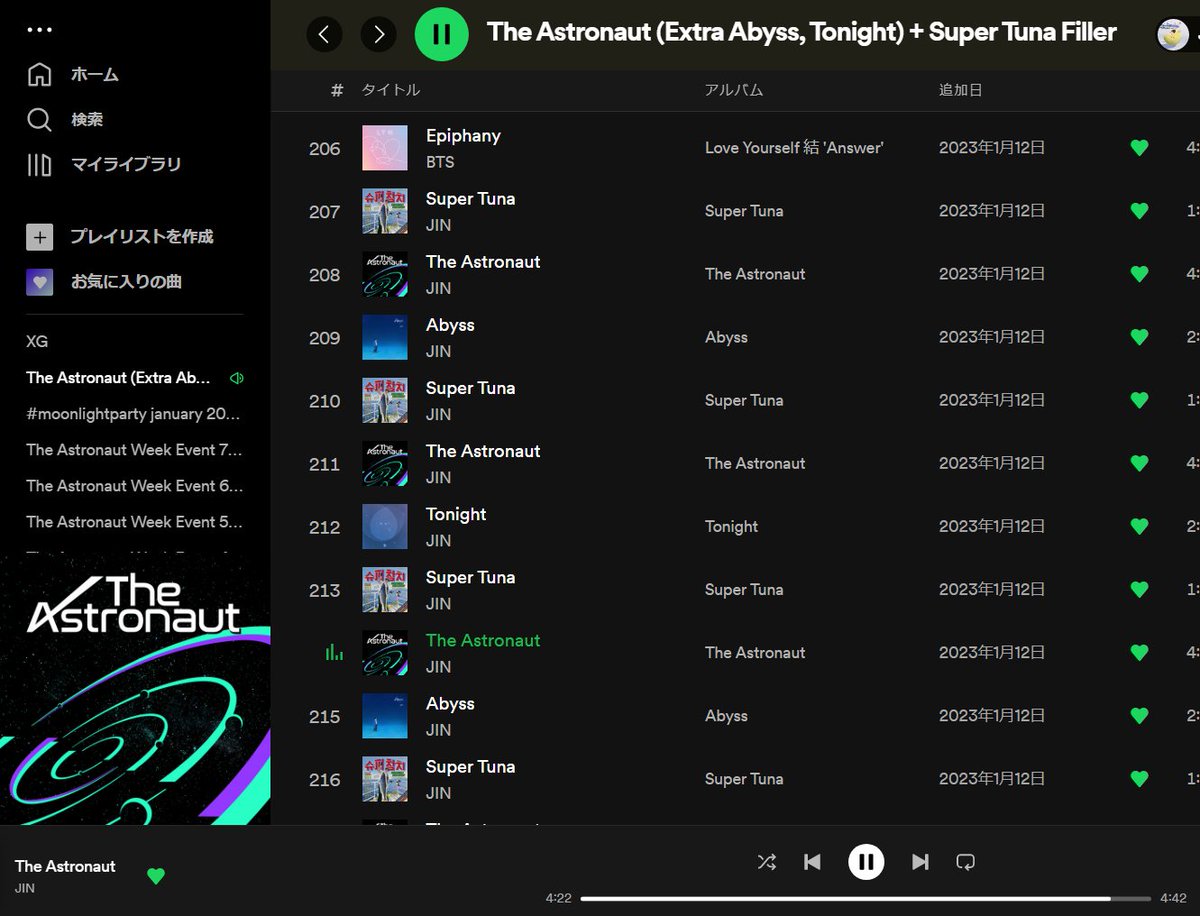
Task: Click JIN artist in the bottom player bar
Action: (25, 888)
